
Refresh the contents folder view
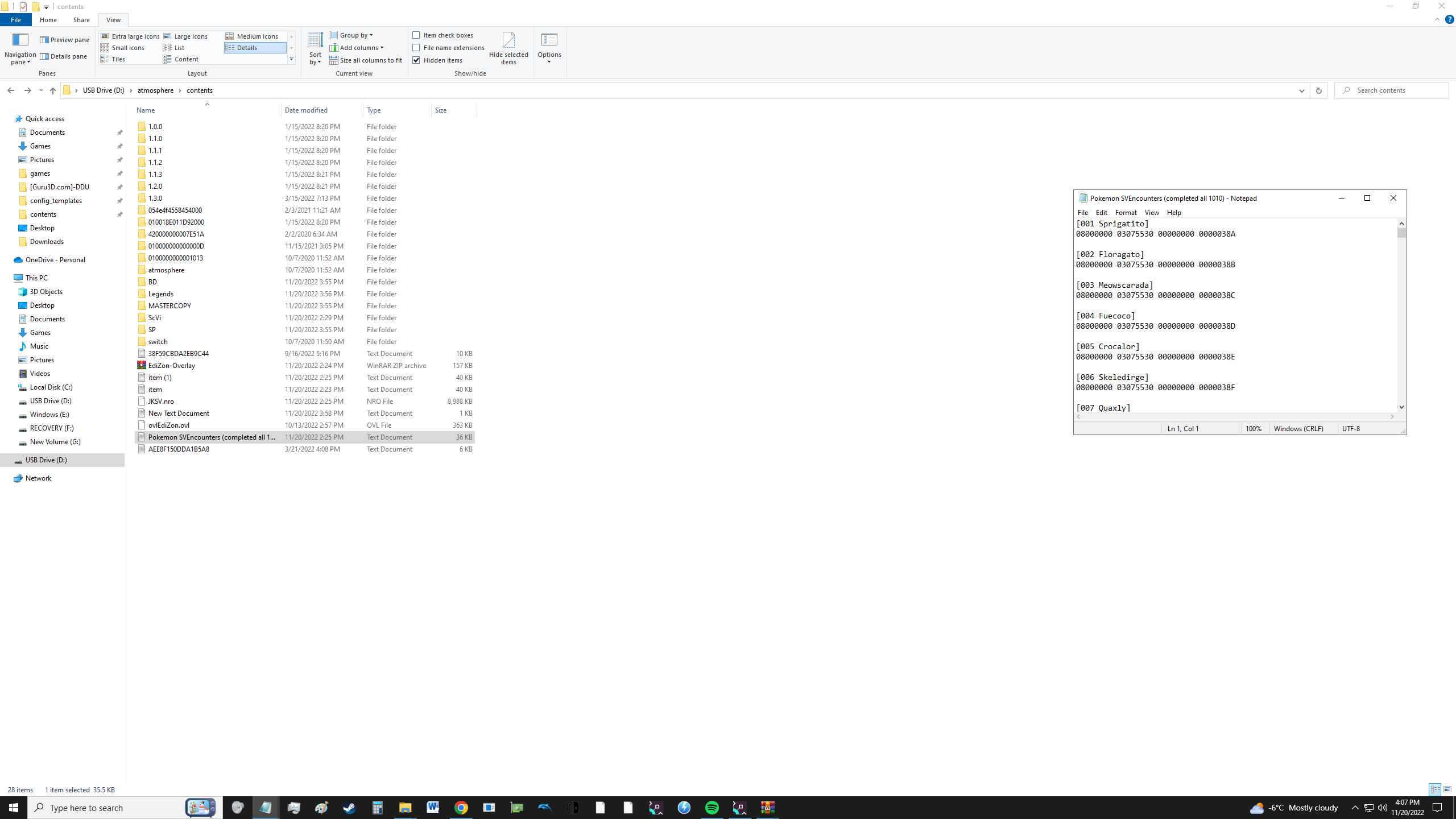pos(1318,90)
